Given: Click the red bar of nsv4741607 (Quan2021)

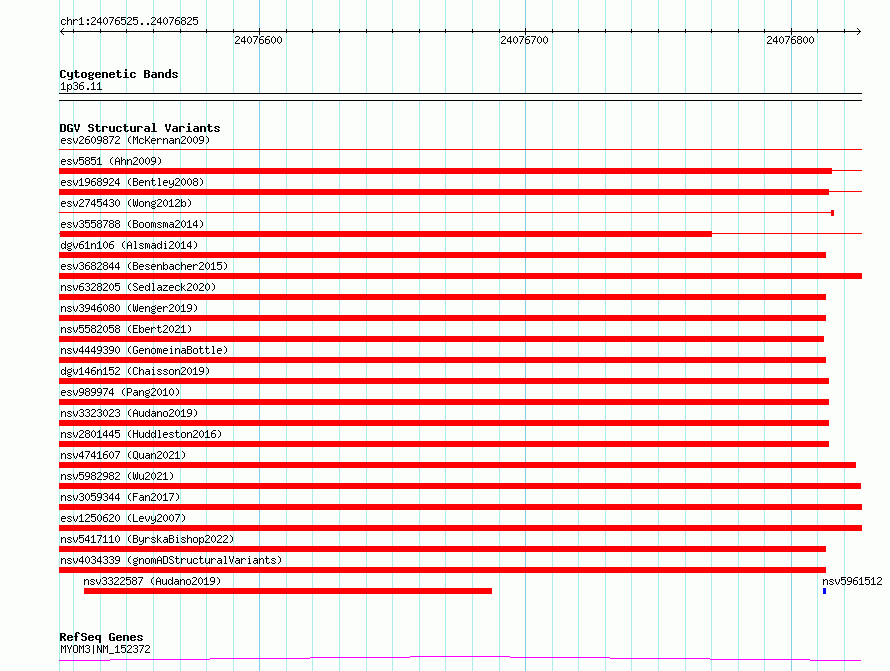Looking at the screenshot, I should 457,465.
